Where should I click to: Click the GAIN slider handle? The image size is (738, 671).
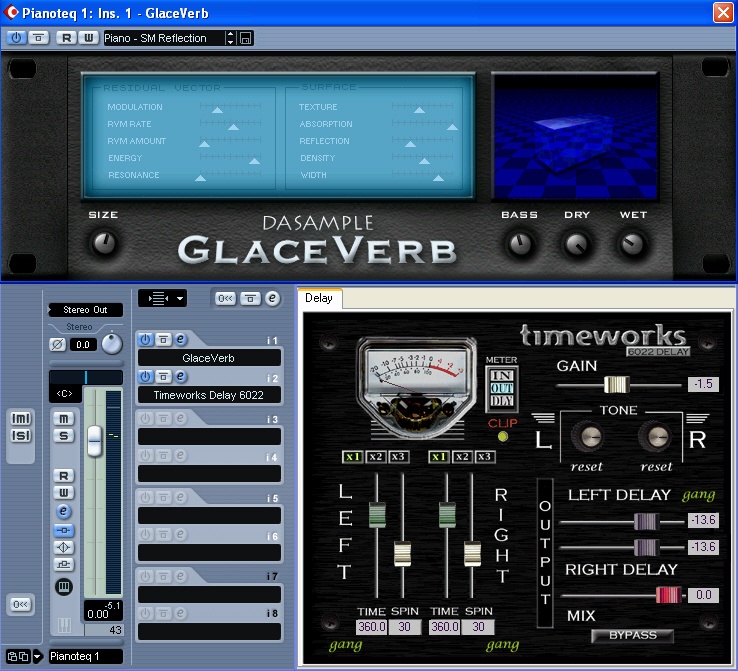[617, 384]
